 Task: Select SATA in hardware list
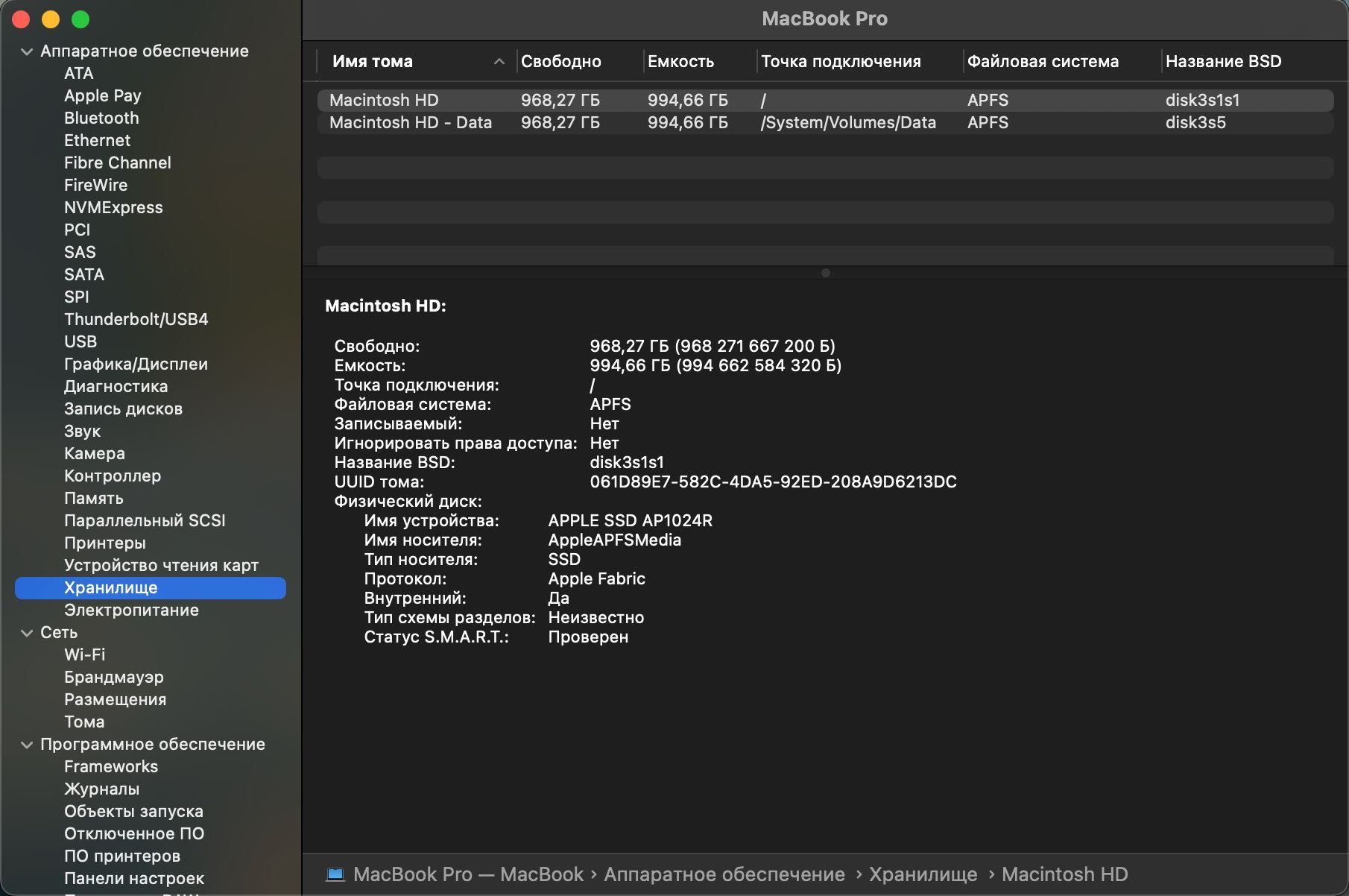coord(84,274)
